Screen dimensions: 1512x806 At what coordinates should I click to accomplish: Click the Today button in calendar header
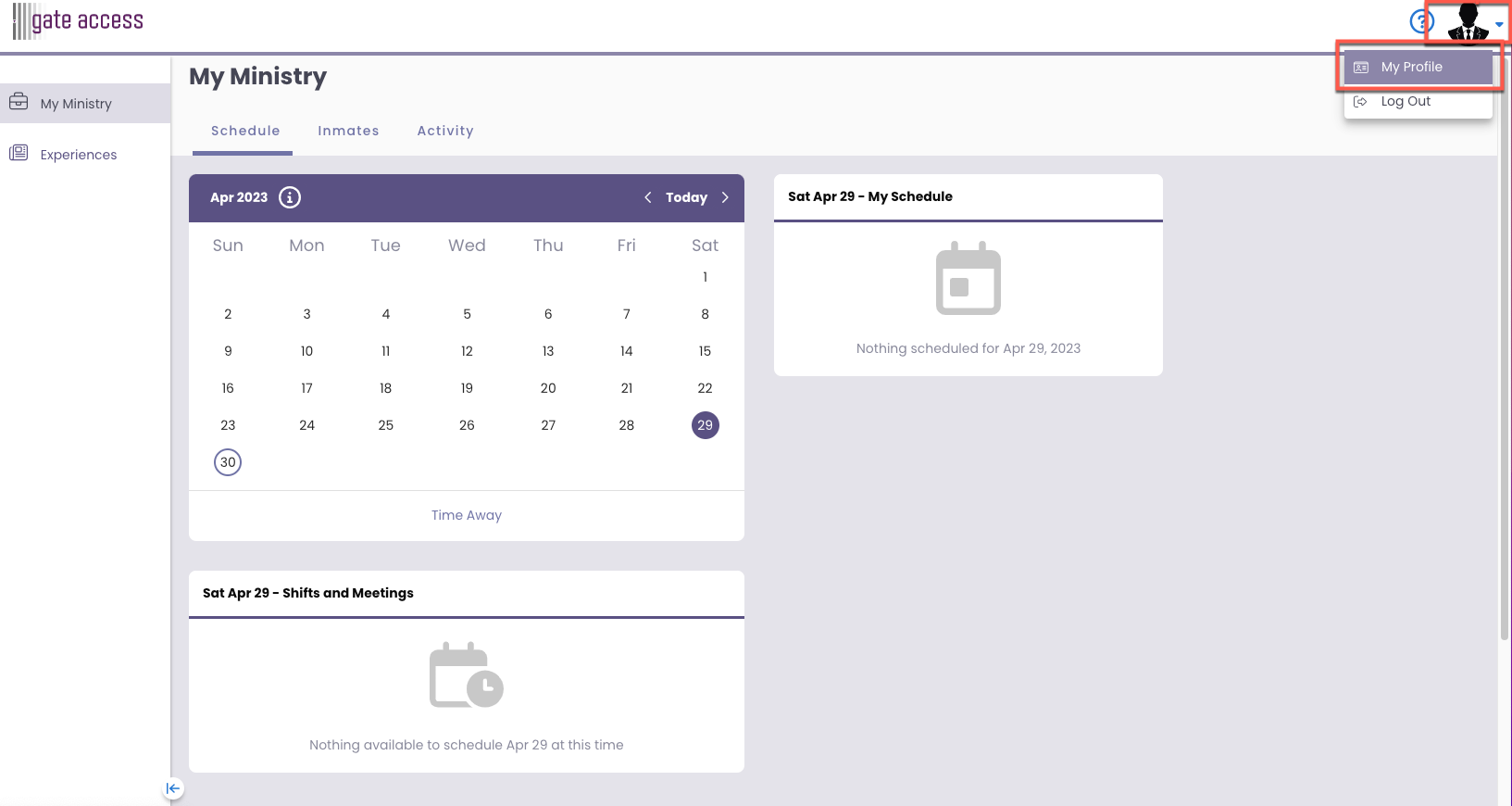click(x=686, y=197)
